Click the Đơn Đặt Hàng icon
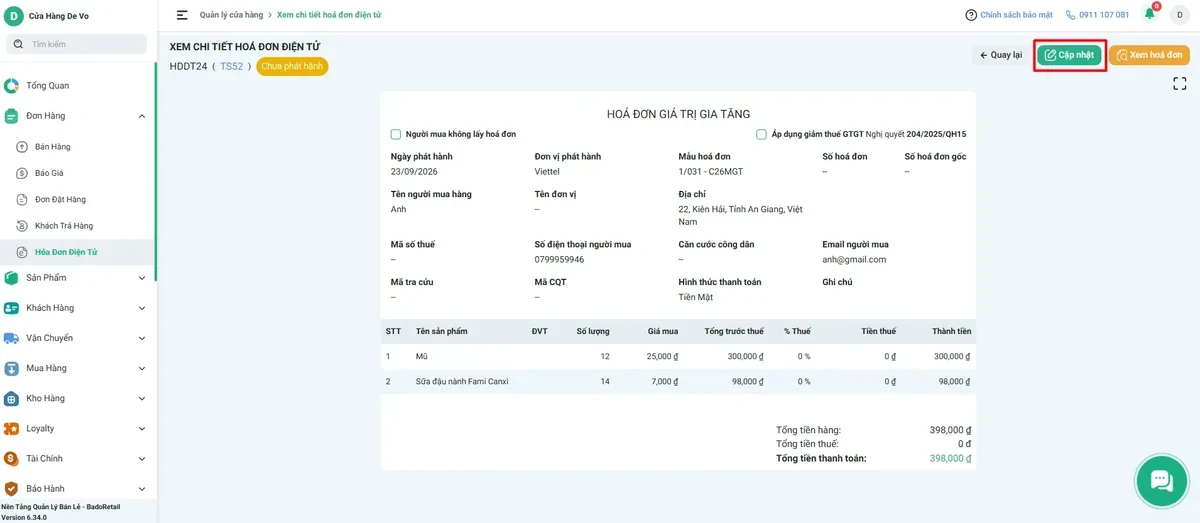 [23, 199]
